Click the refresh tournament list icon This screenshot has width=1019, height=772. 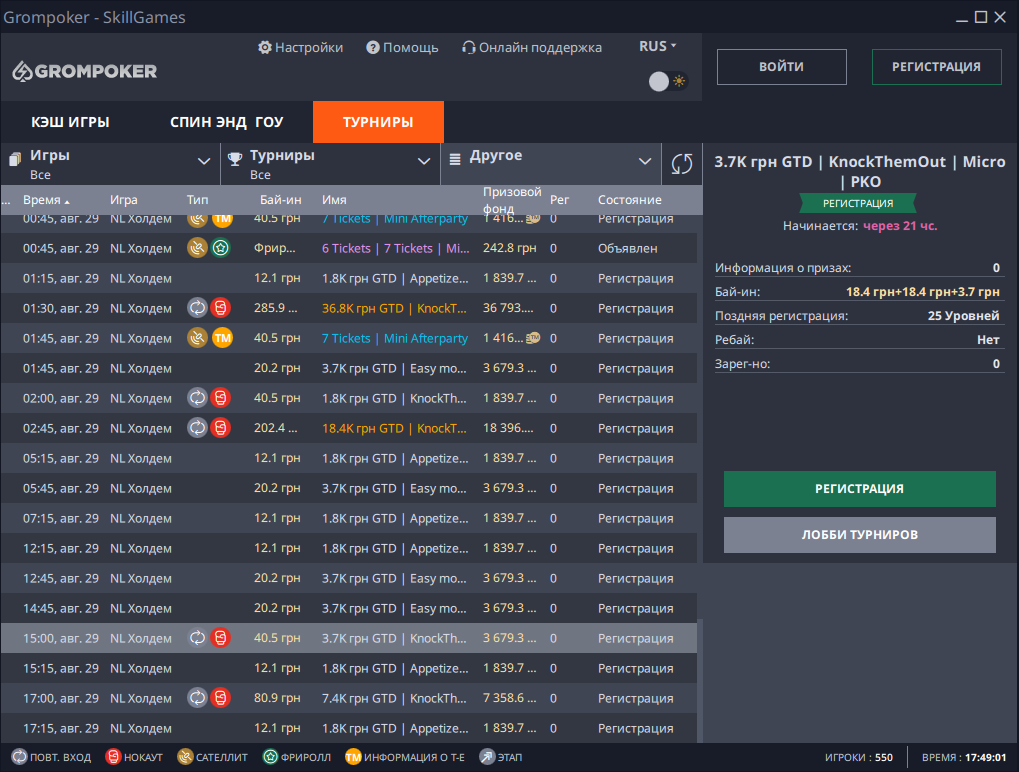[682, 164]
